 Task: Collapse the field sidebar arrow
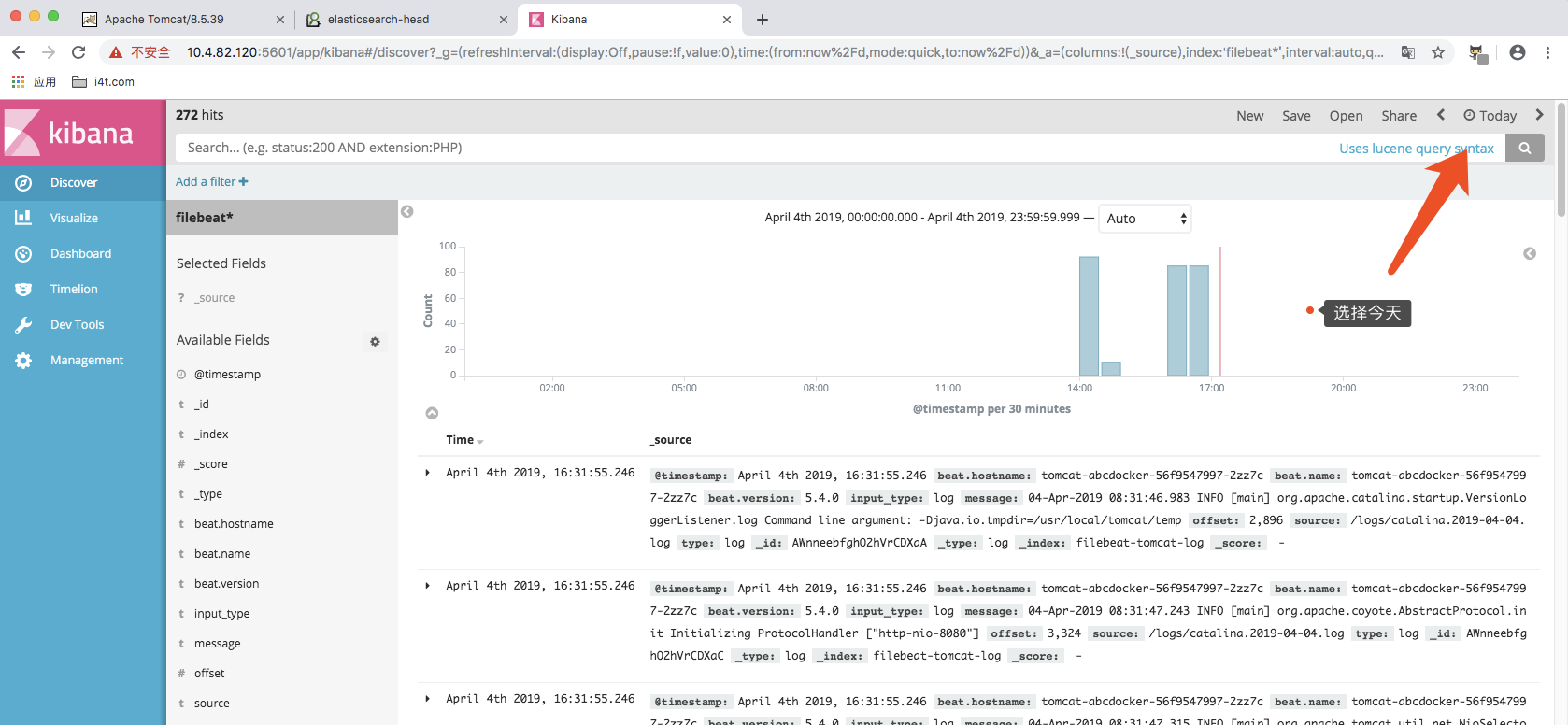[407, 212]
